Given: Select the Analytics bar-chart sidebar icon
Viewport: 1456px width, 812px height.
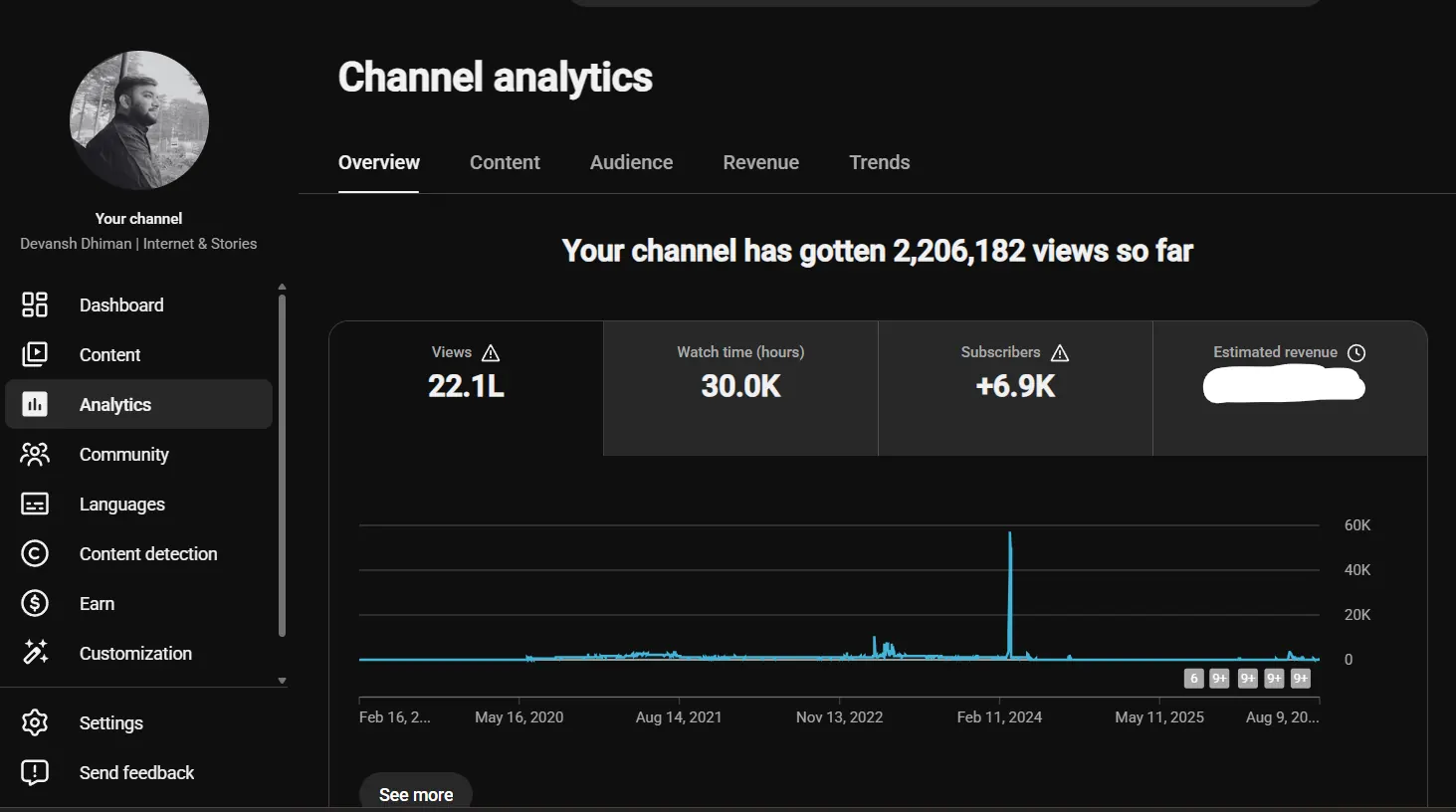Looking at the screenshot, I should click(x=35, y=404).
